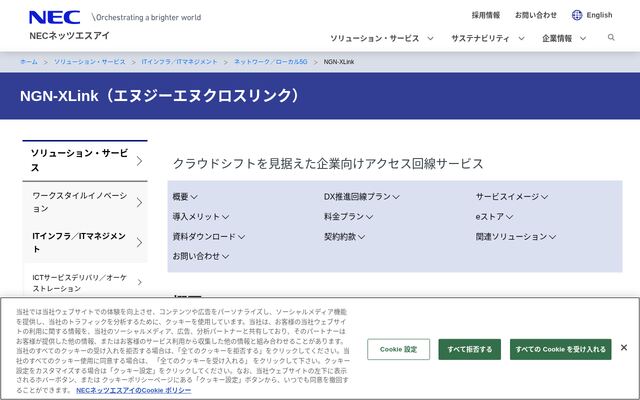Jump to eストア section
640x400 pixels.
click(x=494, y=217)
